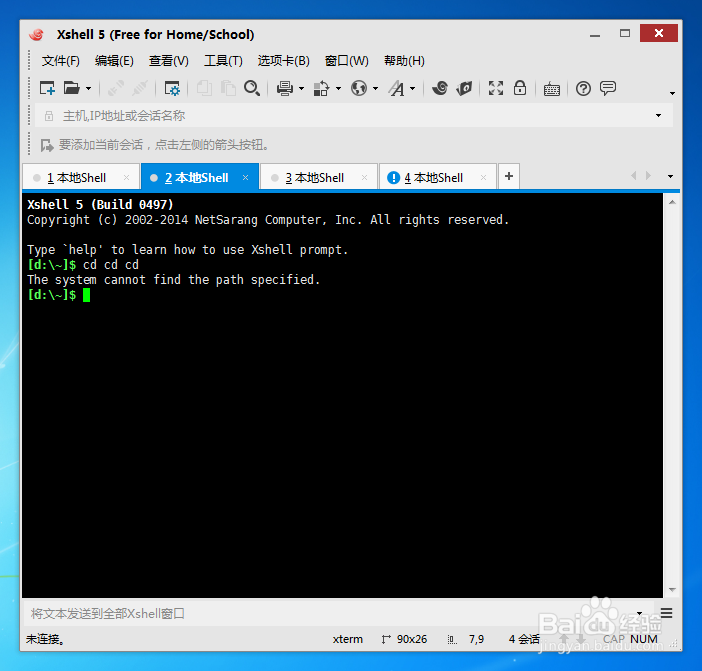Open the 帮助(H) menu

pyautogui.click(x=404, y=60)
